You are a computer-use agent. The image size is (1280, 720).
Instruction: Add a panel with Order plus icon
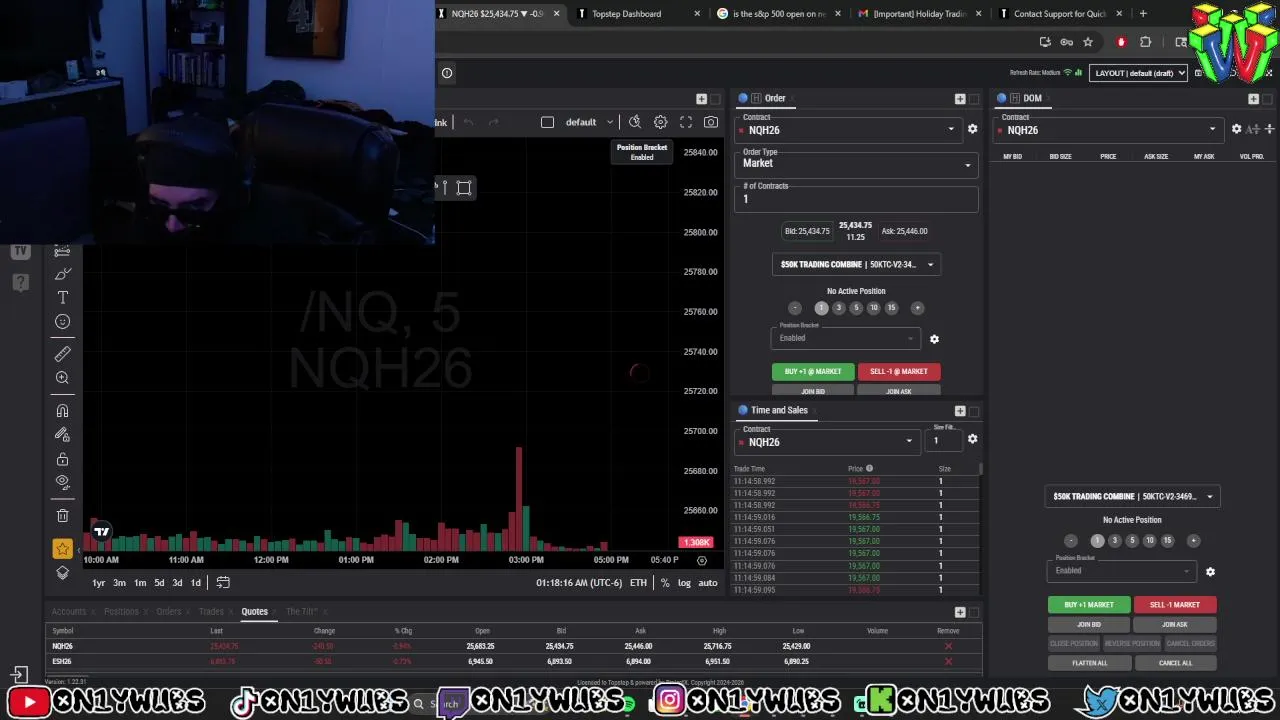coord(960,98)
